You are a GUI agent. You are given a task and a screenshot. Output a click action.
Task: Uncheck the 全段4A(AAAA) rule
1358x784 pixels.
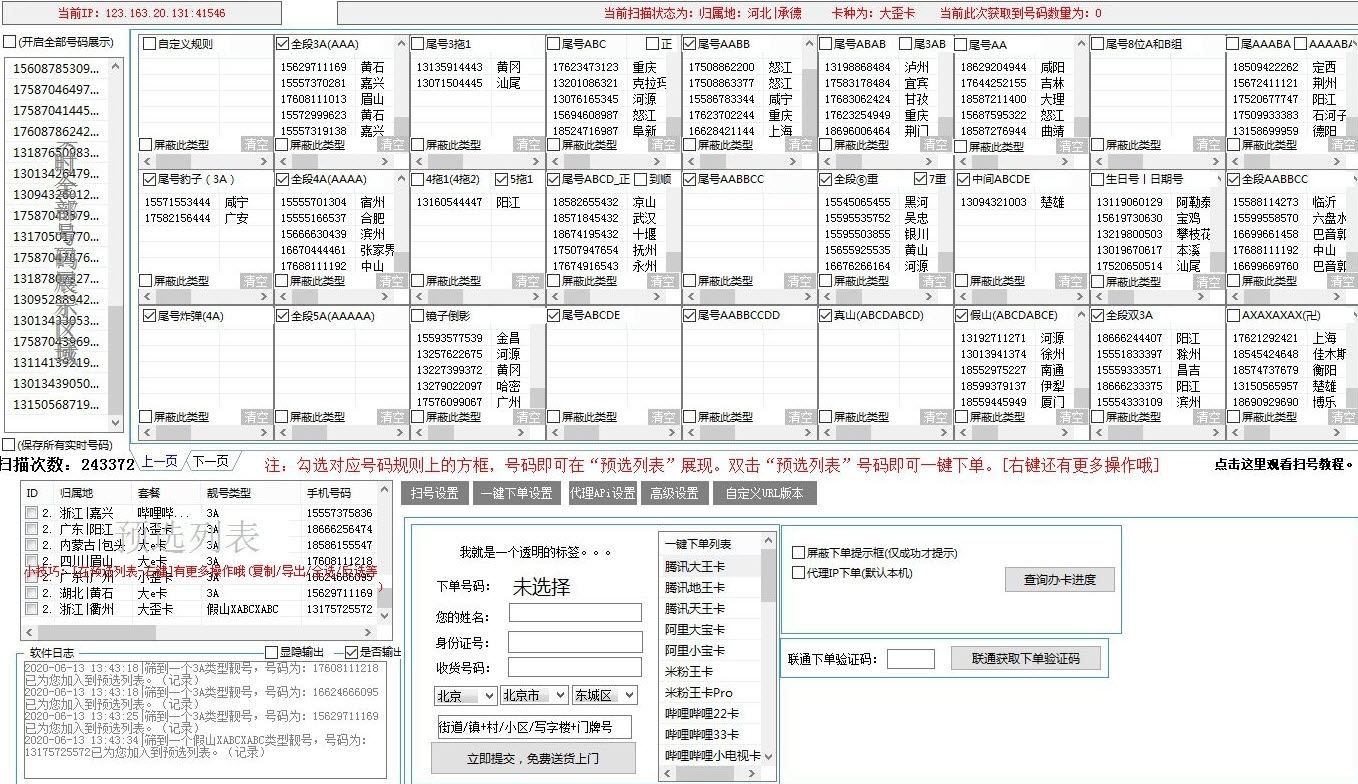[282, 179]
